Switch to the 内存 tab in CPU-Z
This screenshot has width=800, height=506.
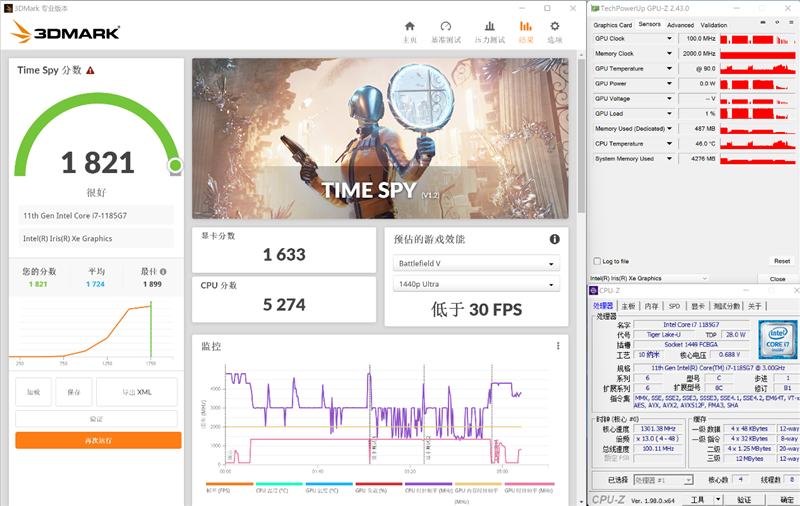point(651,306)
